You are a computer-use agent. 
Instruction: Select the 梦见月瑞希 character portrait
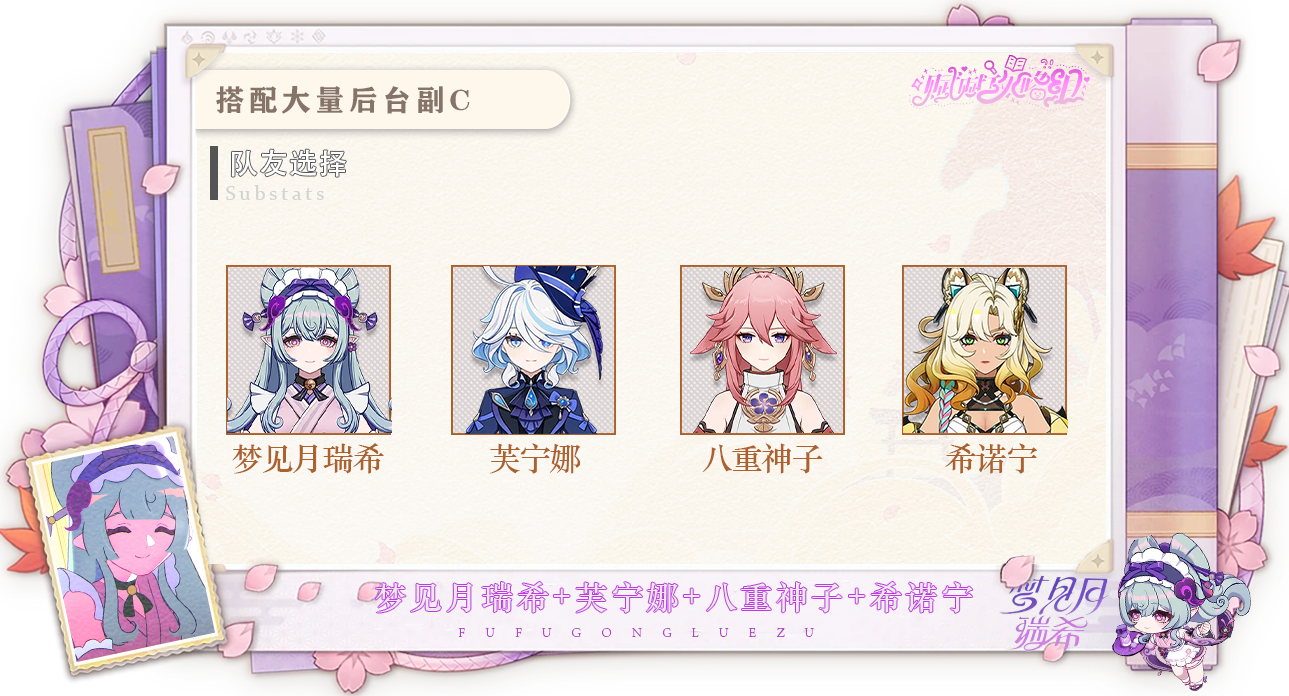click(308, 350)
